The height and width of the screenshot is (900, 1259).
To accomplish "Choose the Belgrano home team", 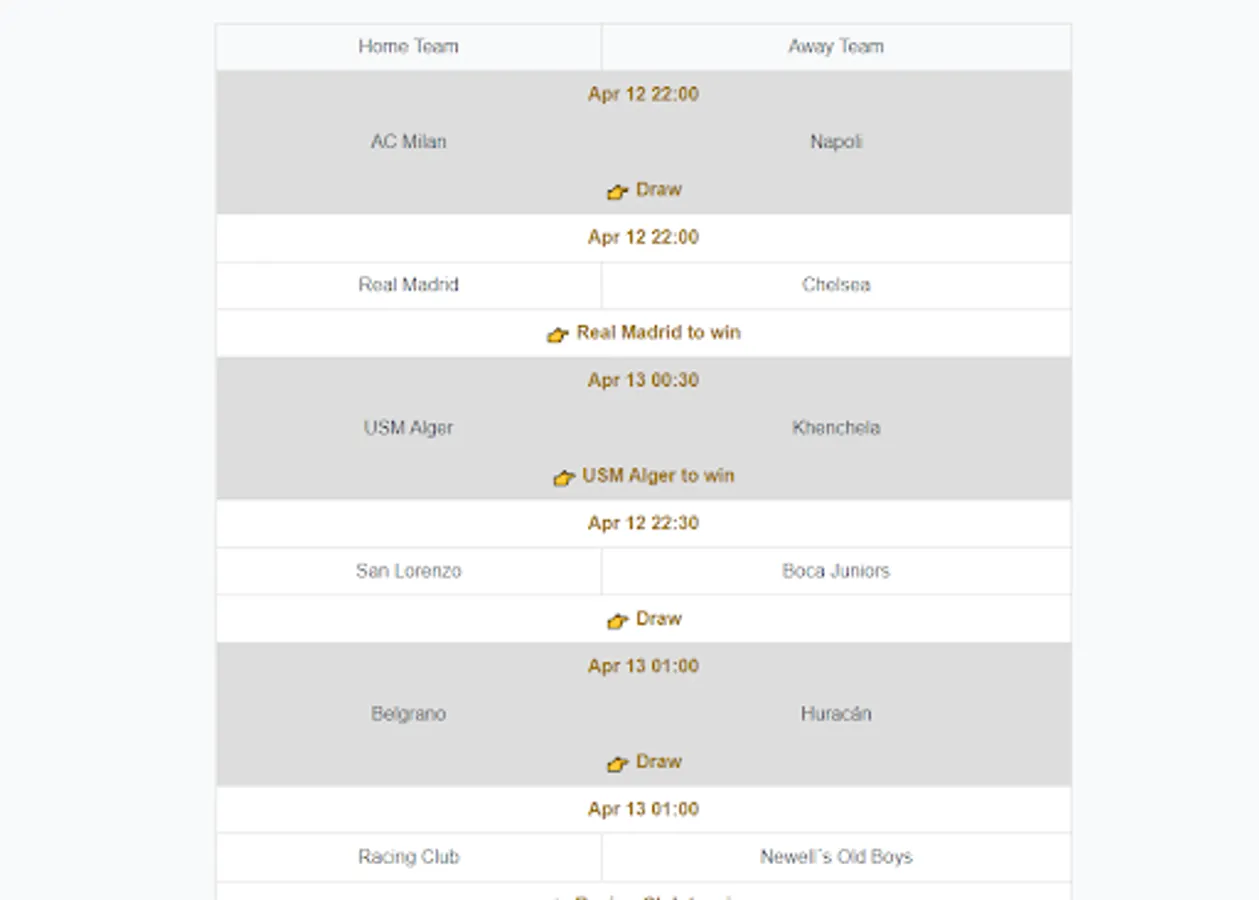I will point(408,714).
